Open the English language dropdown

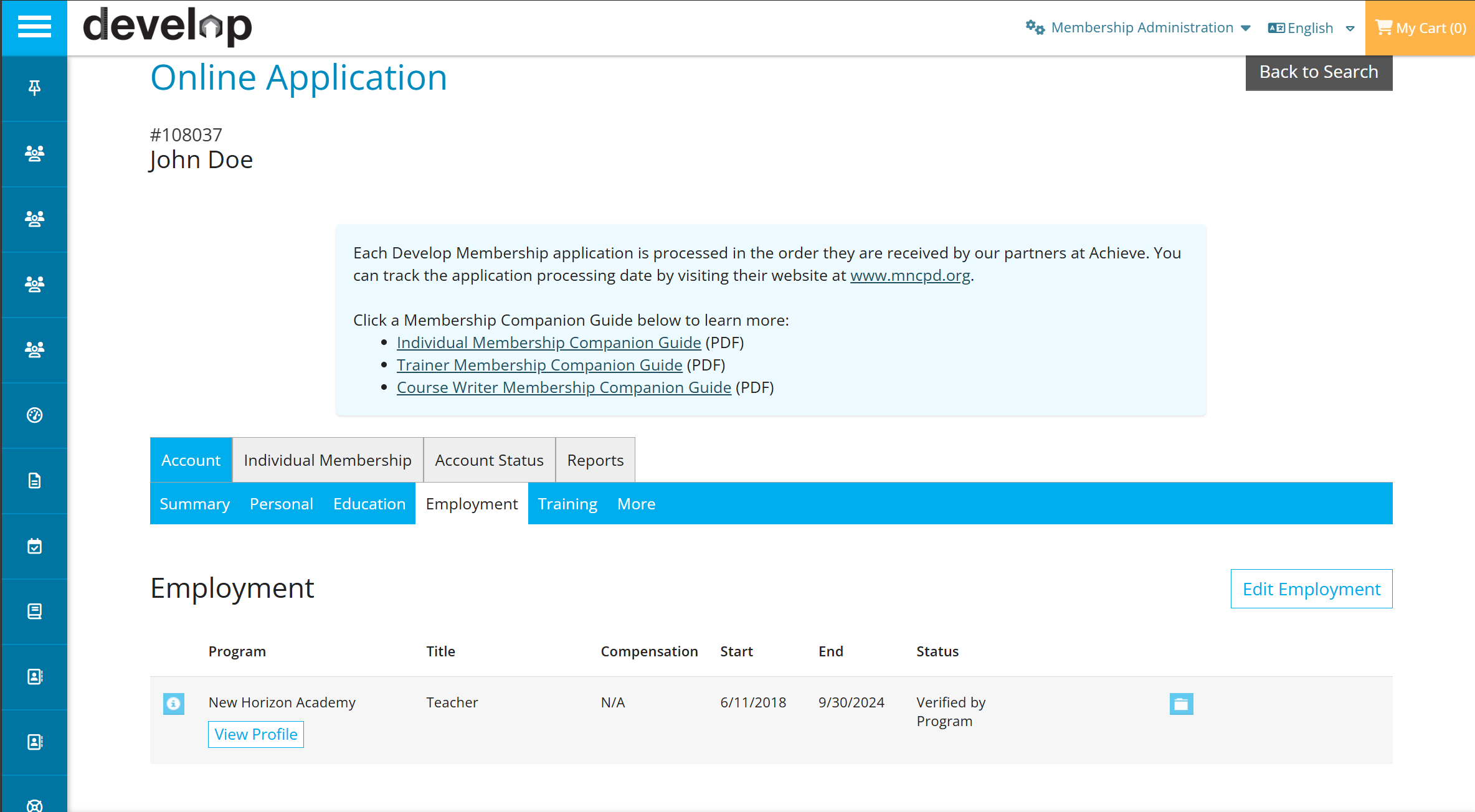(1311, 28)
